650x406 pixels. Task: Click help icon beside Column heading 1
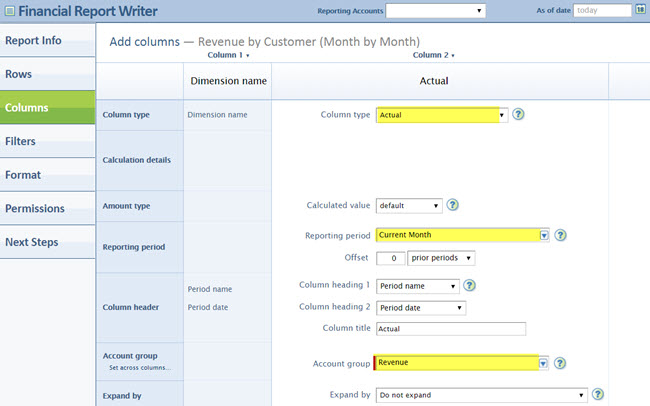pos(470,286)
